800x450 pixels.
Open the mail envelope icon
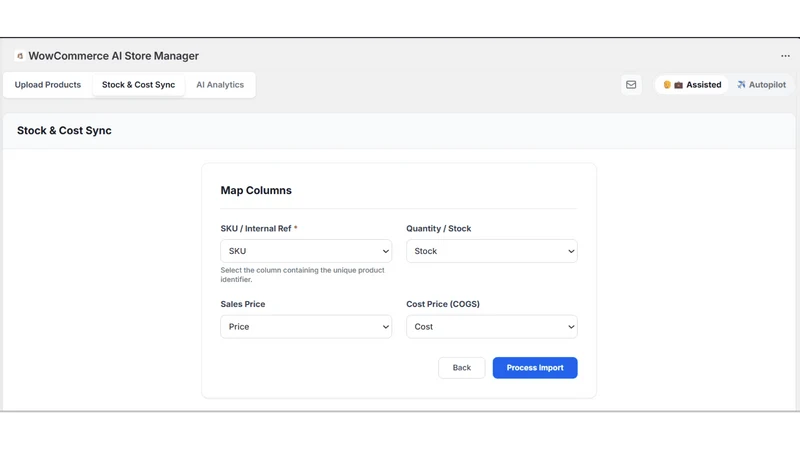pos(631,85)
